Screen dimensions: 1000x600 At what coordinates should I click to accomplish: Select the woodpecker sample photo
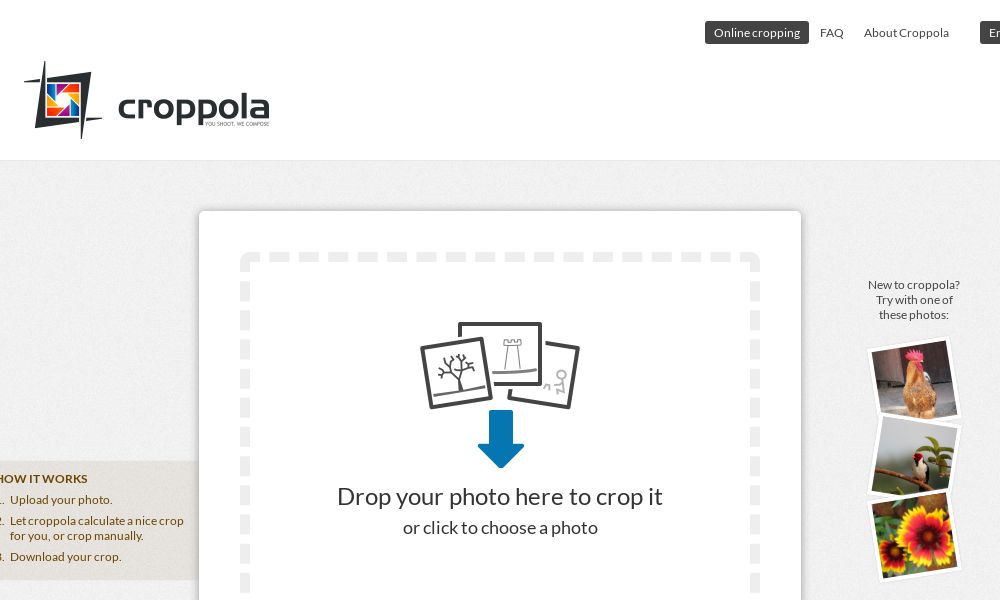pyautogui.click(x=913, y=457)
